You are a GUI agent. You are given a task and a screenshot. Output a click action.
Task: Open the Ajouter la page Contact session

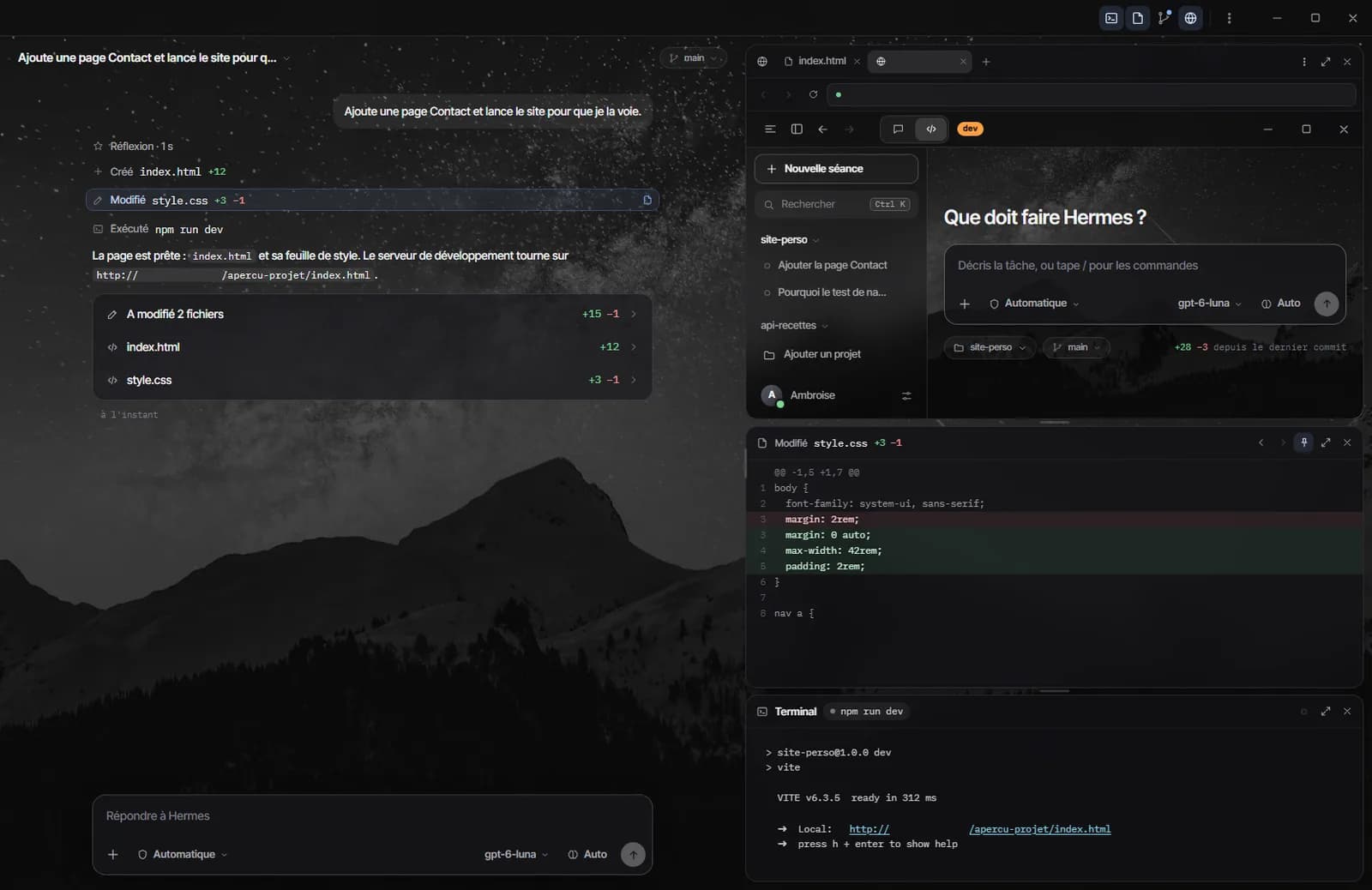tap(832, 266)
